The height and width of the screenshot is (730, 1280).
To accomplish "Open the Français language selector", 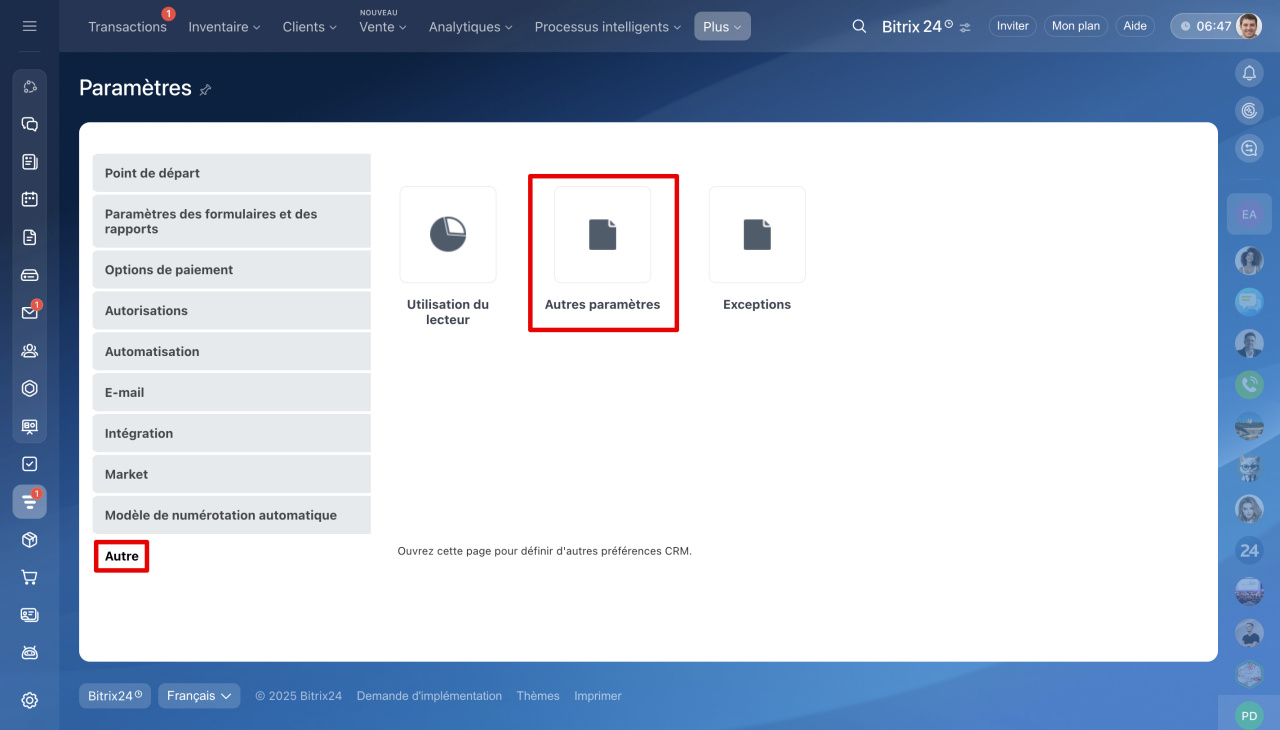I will click(x=199, y=696).
